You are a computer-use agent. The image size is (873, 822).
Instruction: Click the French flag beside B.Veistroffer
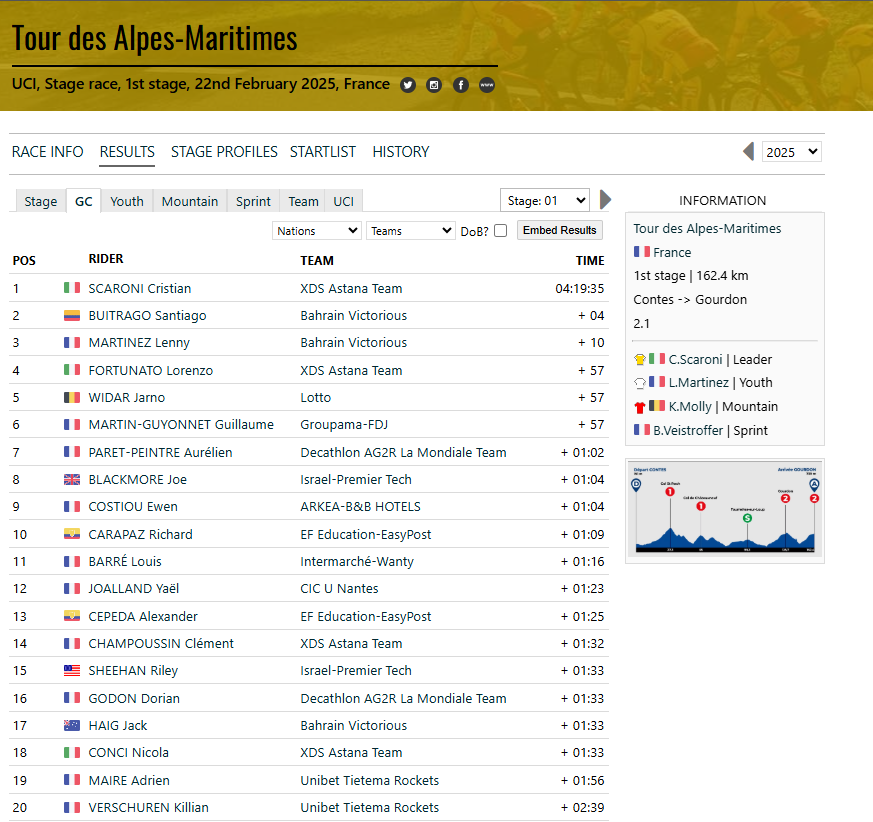pyautogui.click(x=641, y=430)
